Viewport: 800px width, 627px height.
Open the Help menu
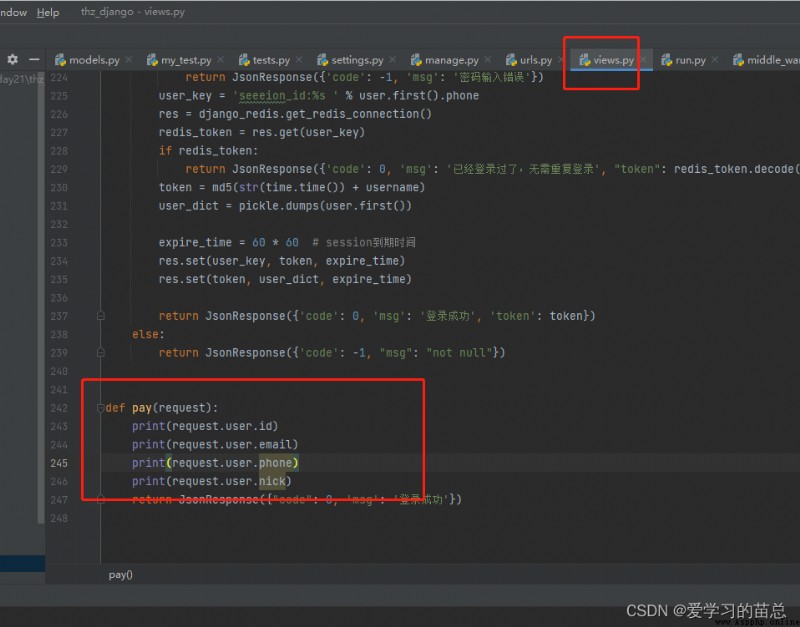pos(48,12)
